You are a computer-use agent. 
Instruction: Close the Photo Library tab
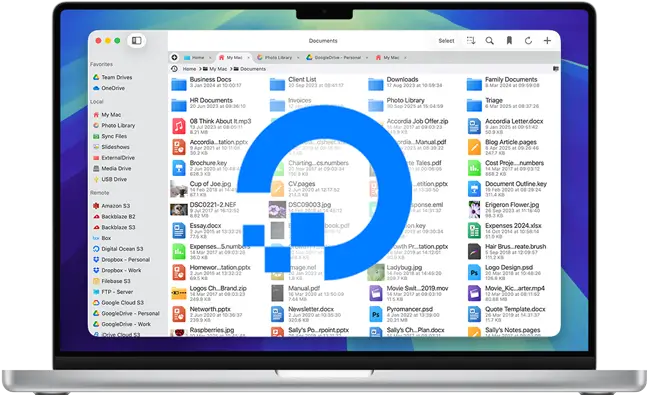pos(298,57)
